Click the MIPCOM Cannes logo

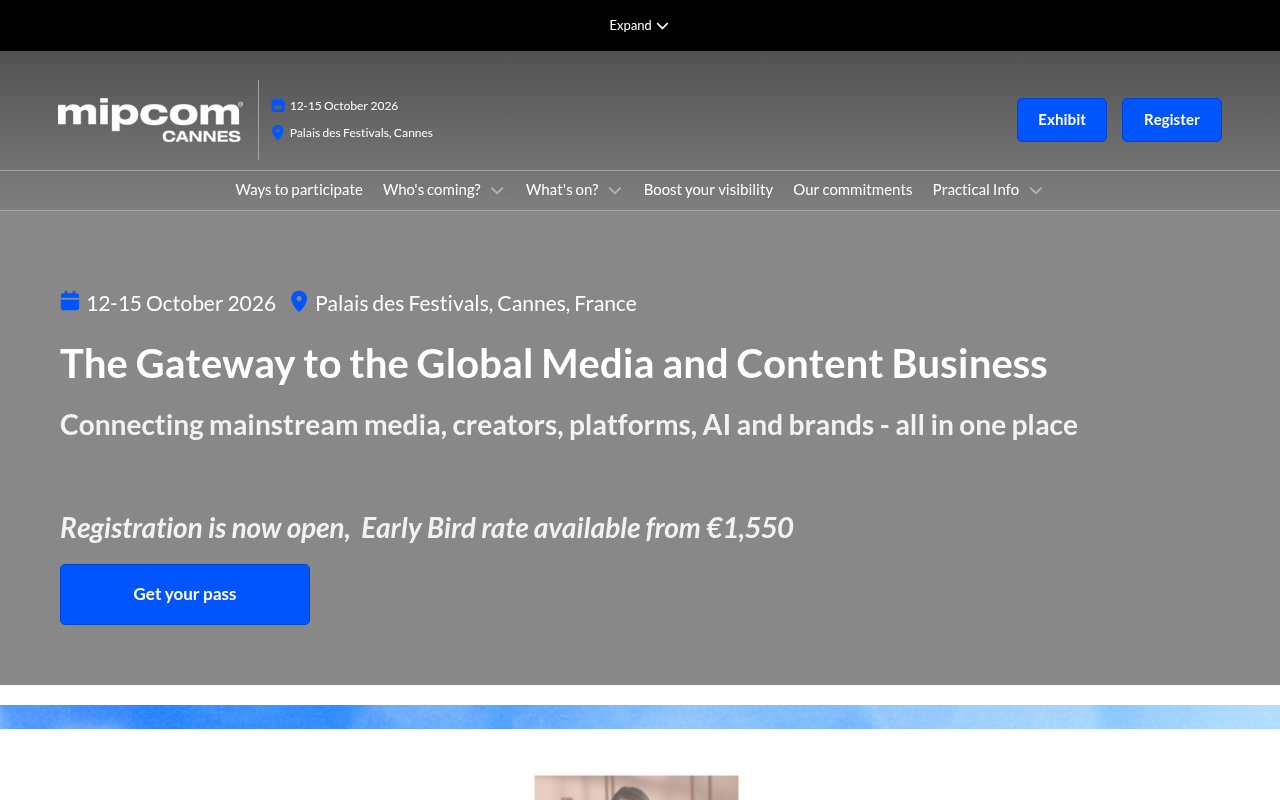(x=150, y=120)
